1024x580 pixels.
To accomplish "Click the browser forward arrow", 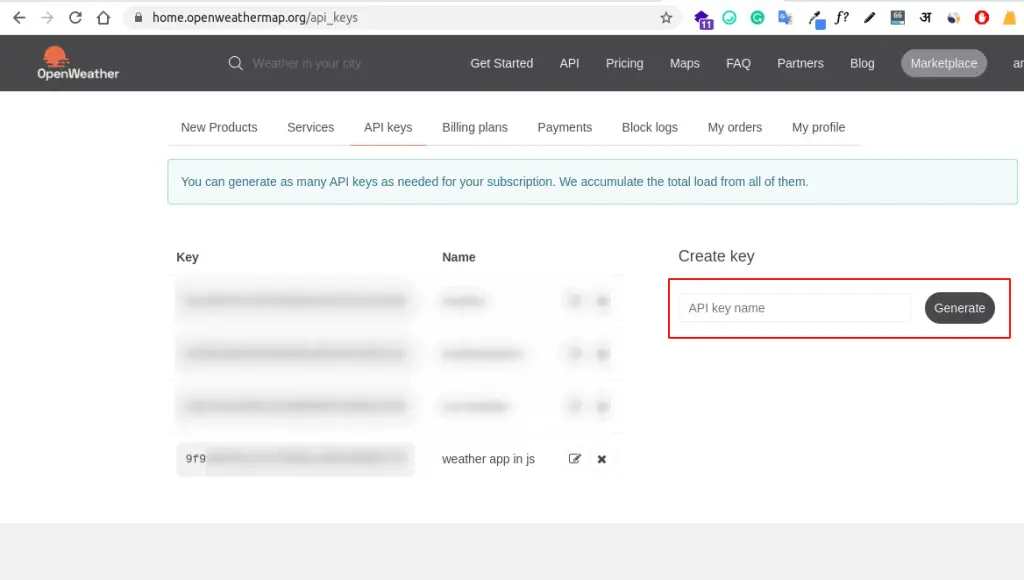I will [47, 18].
